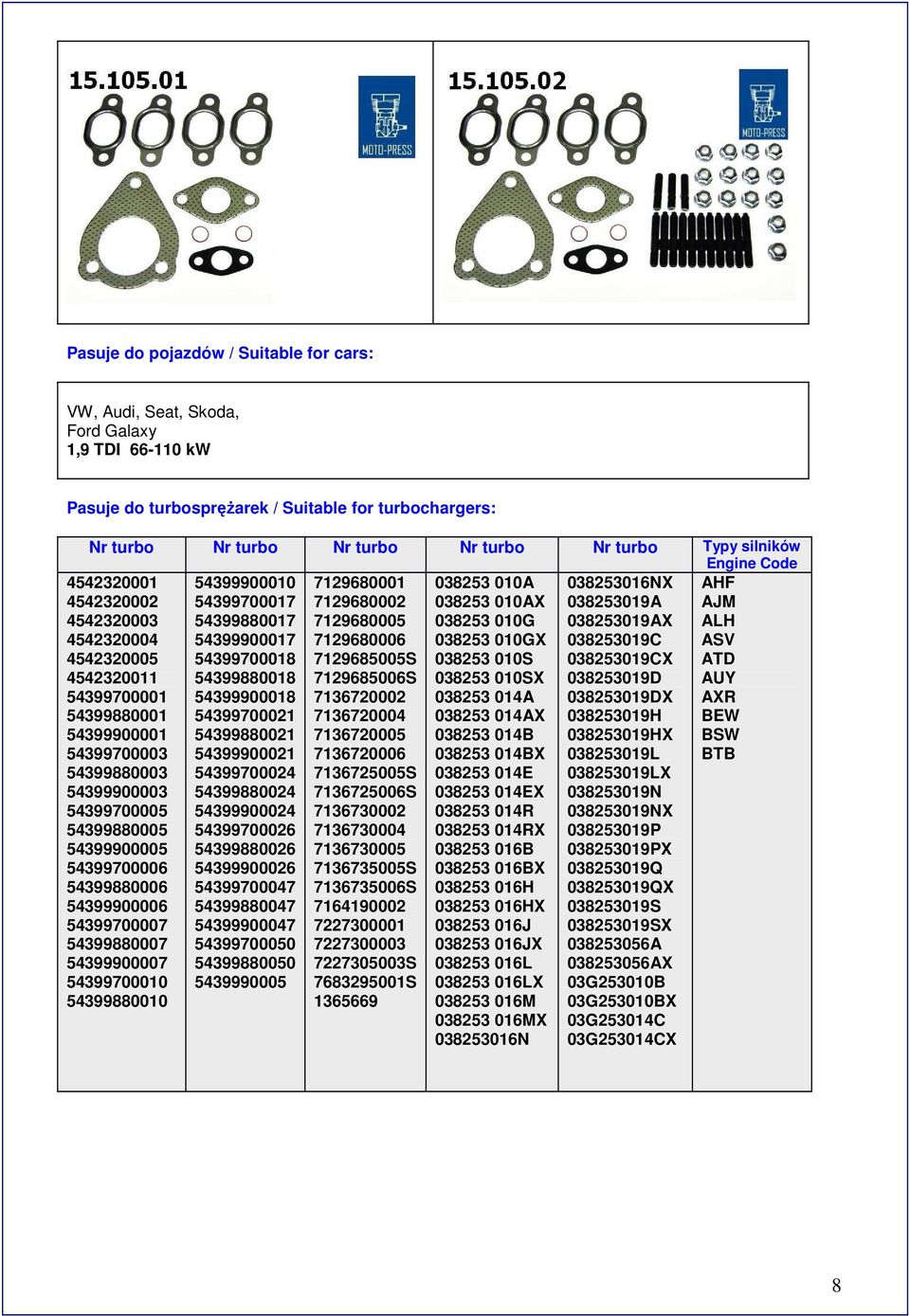The image size is (910, 1316).
Task: Click turbo number 038253019QX
Action: point(621,887)
